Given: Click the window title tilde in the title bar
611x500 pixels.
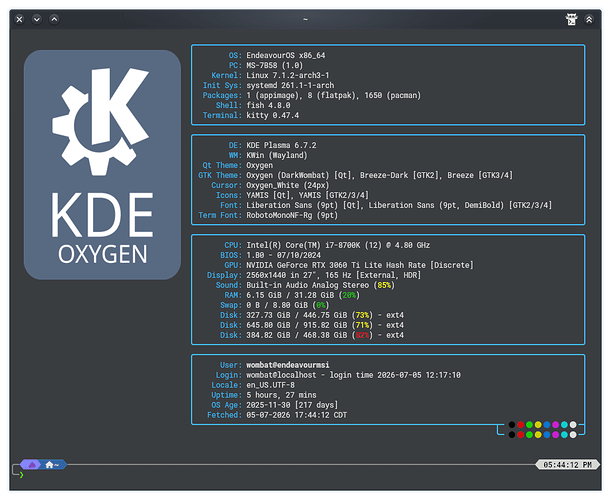Looking at the screenshot, I should tap(306, 19).
